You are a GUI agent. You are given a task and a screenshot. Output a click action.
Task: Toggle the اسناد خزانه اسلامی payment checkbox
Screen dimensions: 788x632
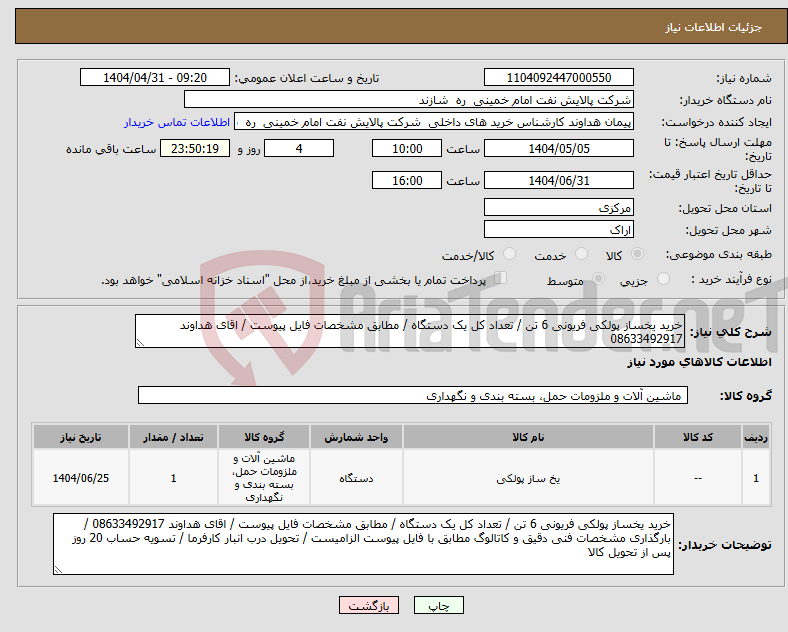501,278
